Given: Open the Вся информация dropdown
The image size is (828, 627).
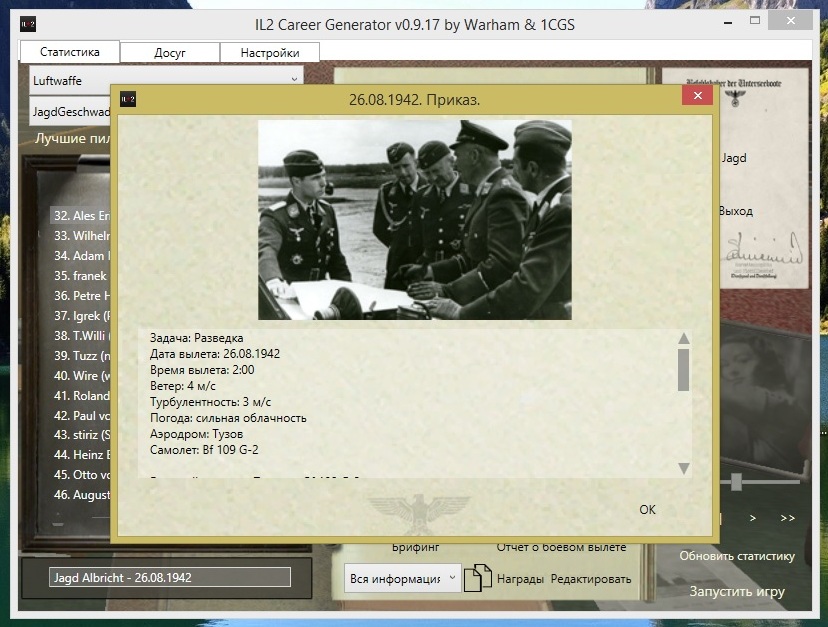Looking at the screenshot, I should (402, 578).
